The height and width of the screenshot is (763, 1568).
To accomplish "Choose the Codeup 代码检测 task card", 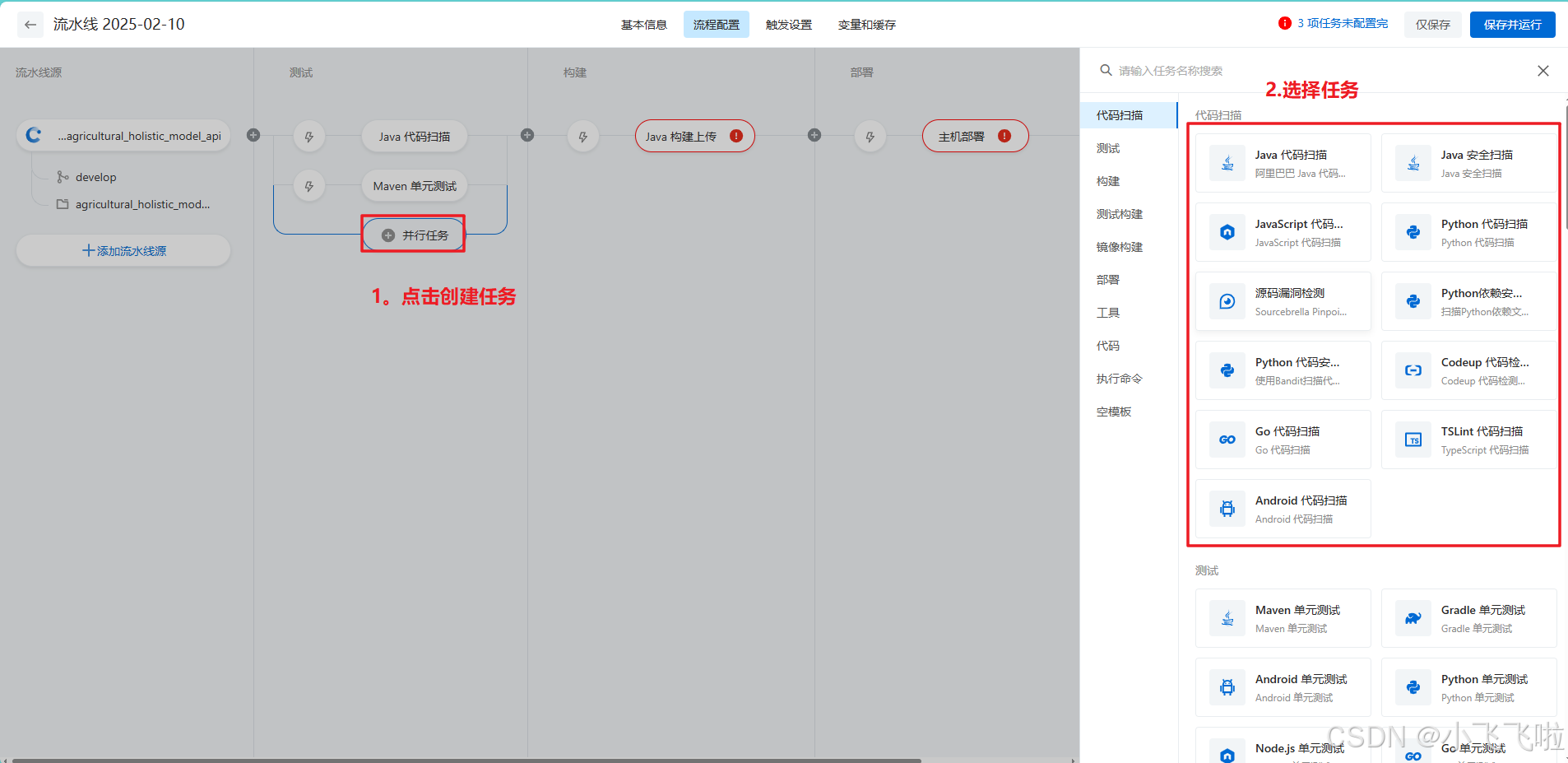I will click(1469, 370).
